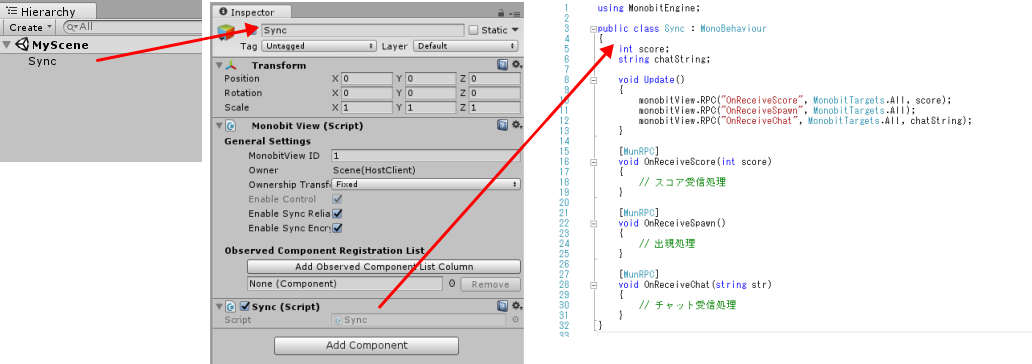
Task: Toggle the disabled Enable Control checkbox
Action: point(338,199)
